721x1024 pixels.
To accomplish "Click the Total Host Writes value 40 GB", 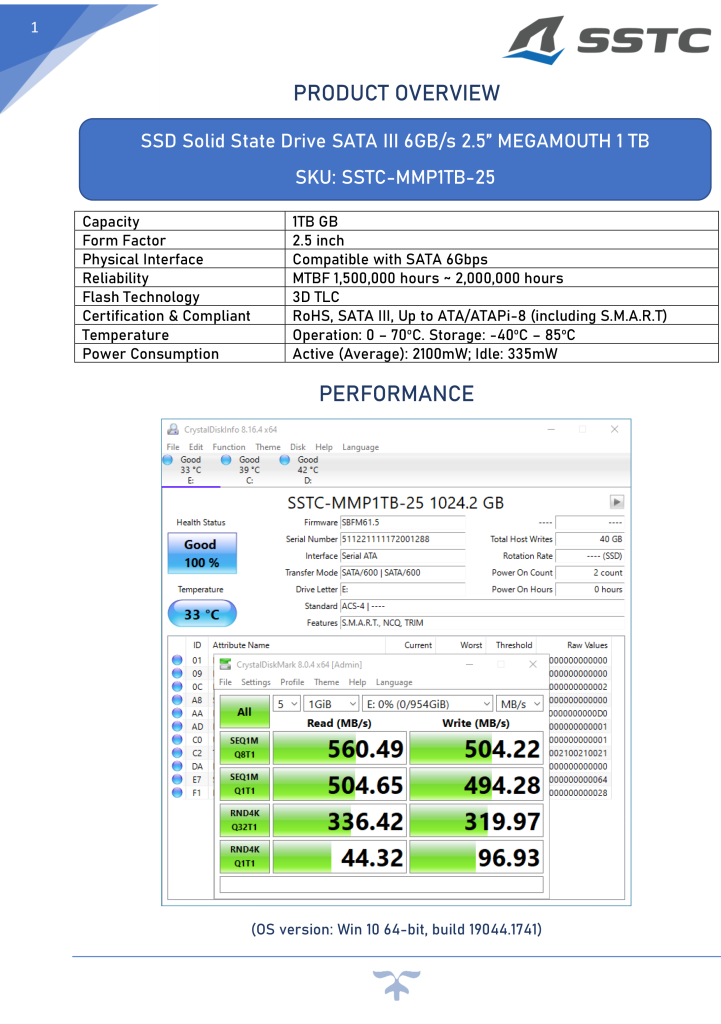I will pos(590,539).
